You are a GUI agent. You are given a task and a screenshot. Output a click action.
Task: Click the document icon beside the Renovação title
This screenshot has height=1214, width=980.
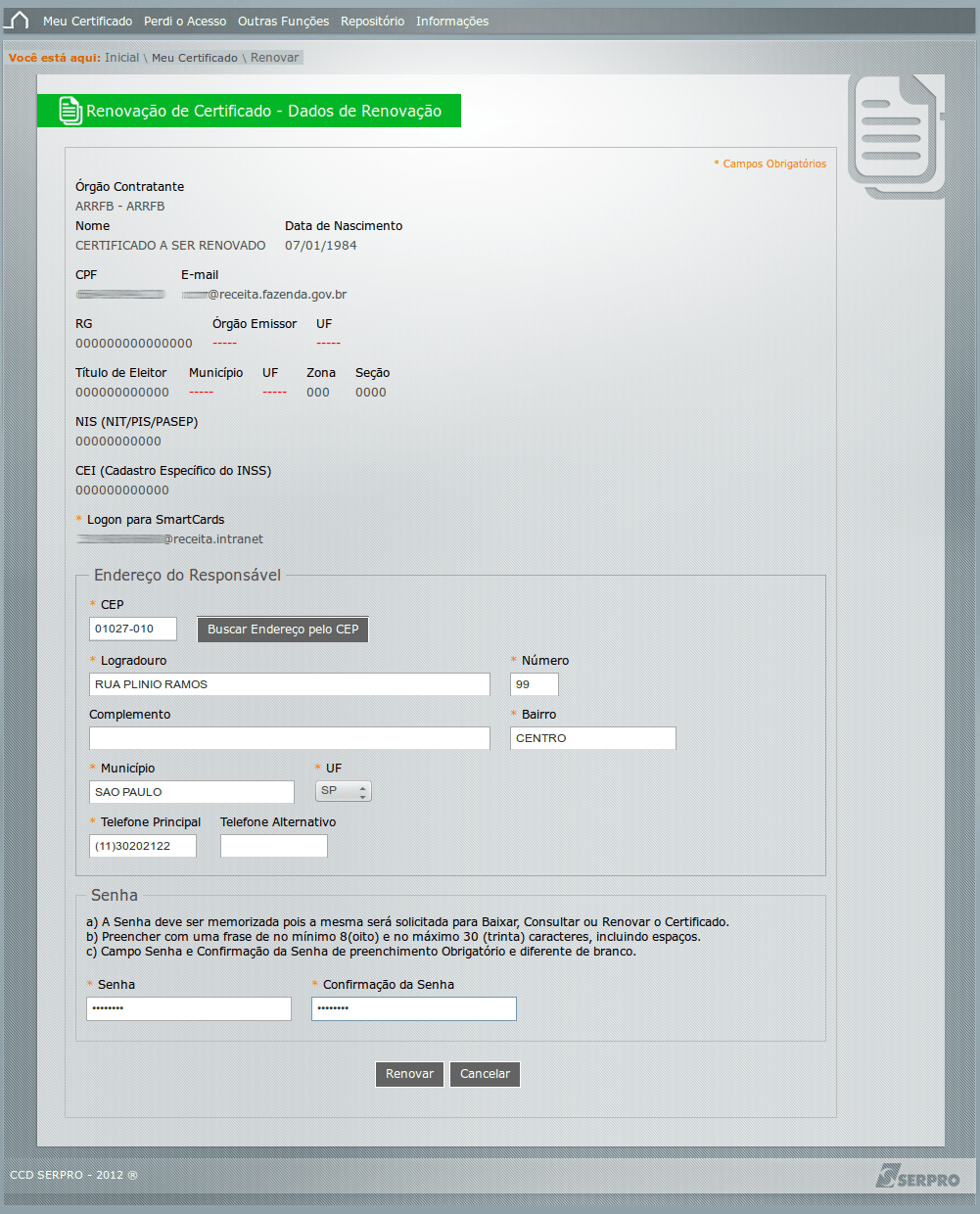(70, 111)
